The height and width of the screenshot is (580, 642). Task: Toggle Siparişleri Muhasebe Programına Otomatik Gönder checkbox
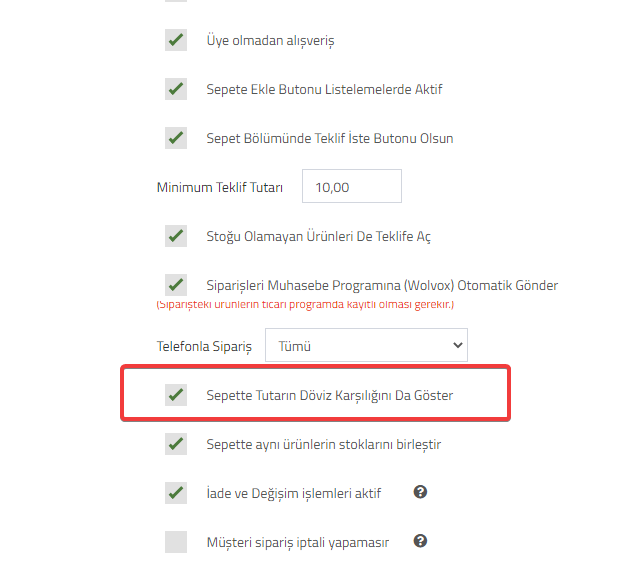click(176, 285)
